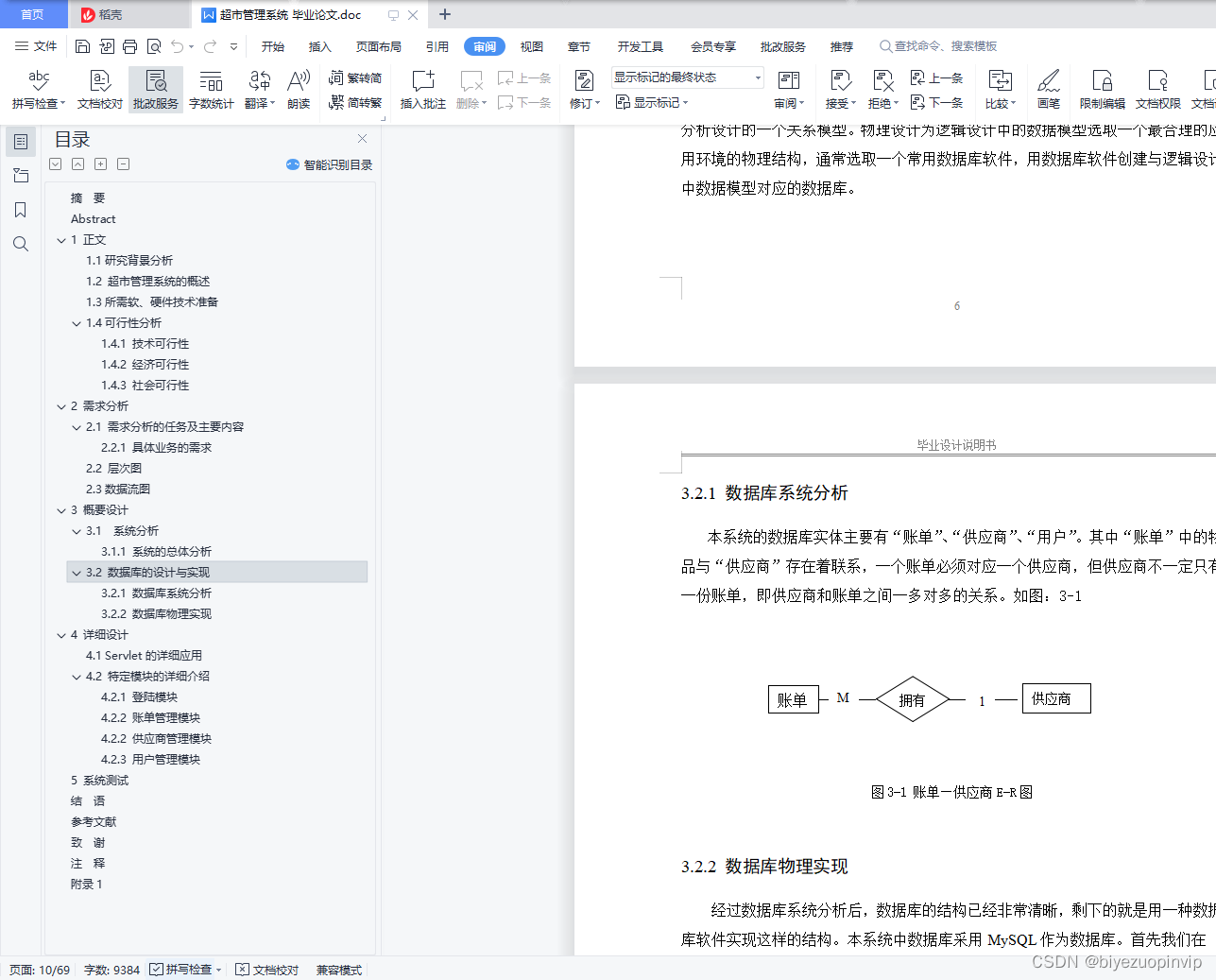Open 显示标记 dropdown
1216x980 pixels.
click(652, 102)
